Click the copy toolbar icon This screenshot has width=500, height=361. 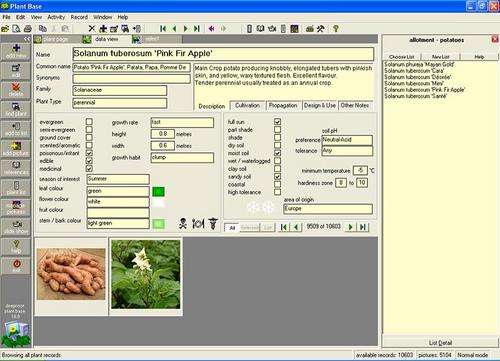43,29
